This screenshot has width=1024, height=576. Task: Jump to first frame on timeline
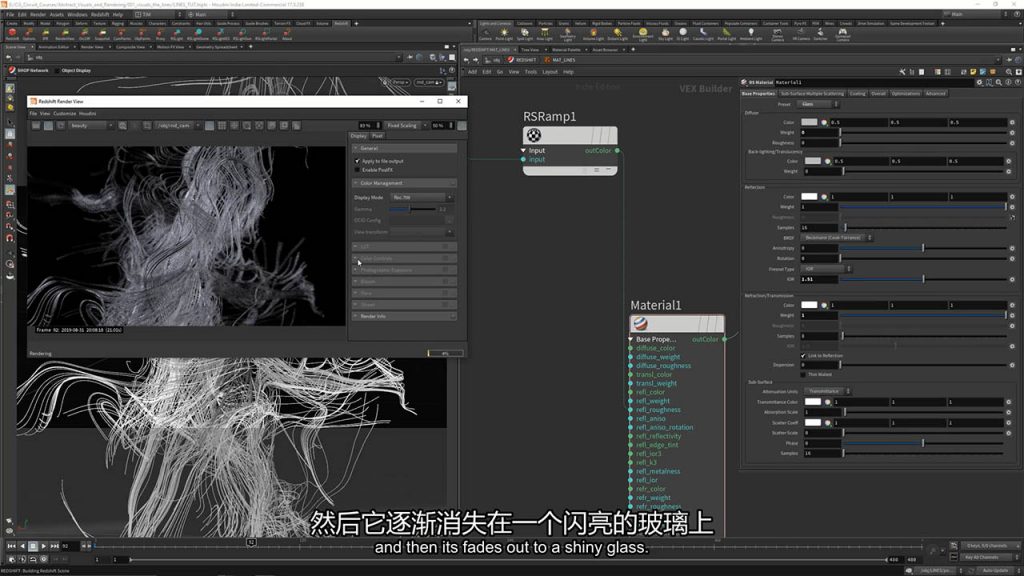click(11, 546)
